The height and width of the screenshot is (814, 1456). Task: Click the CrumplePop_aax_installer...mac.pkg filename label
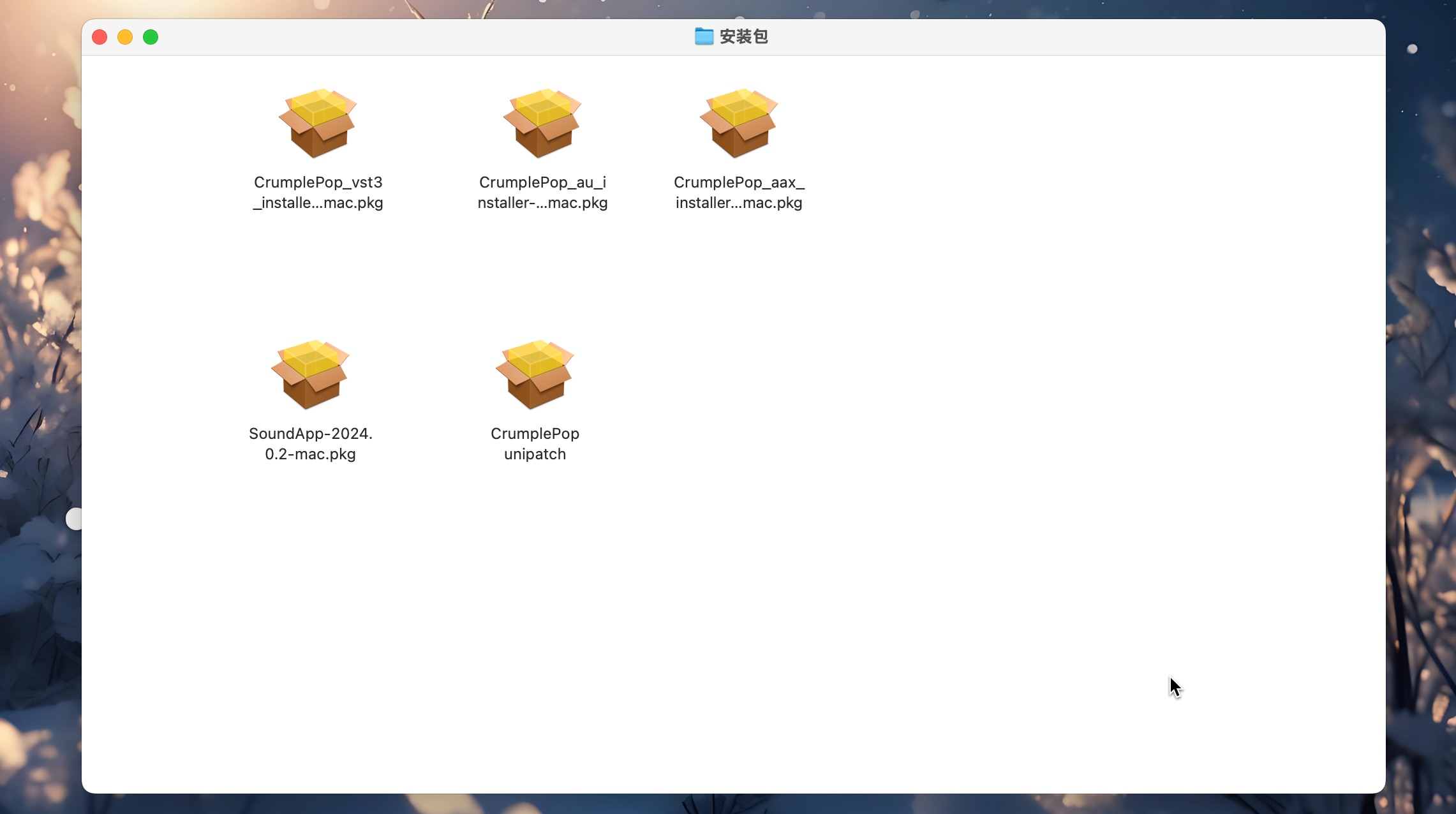[739, 192]
